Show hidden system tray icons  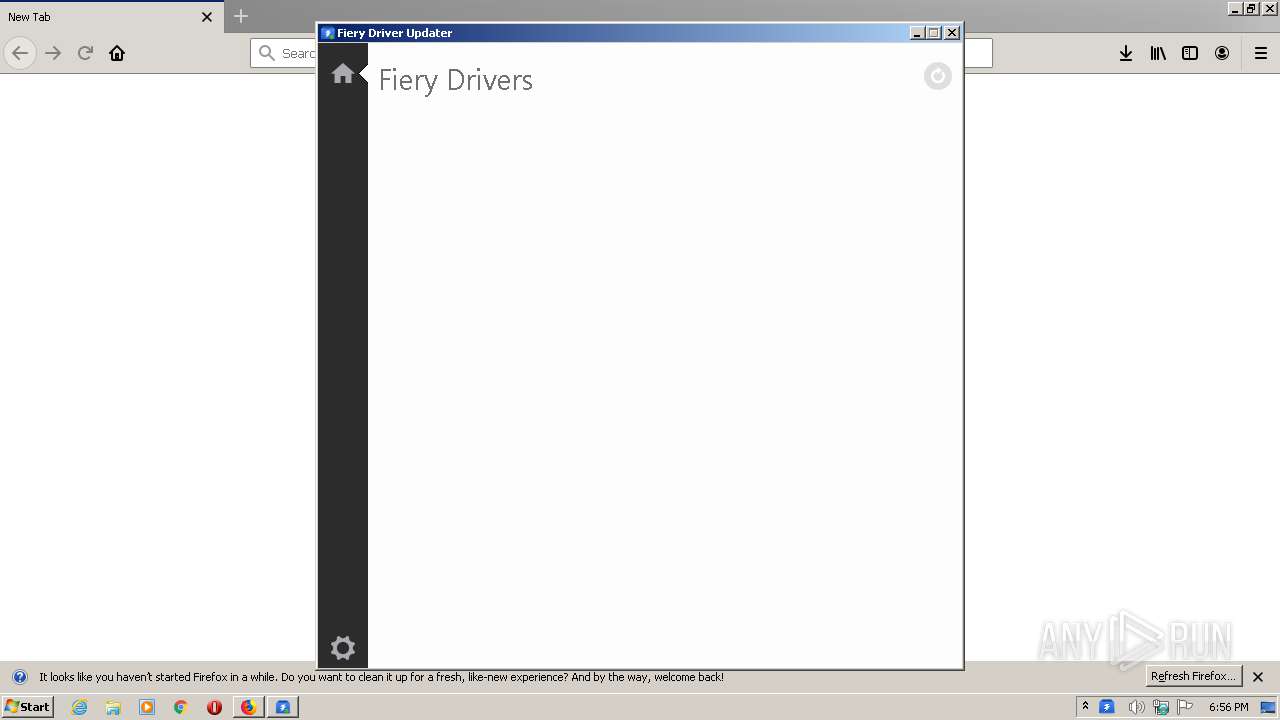[x=1085, y=707]
